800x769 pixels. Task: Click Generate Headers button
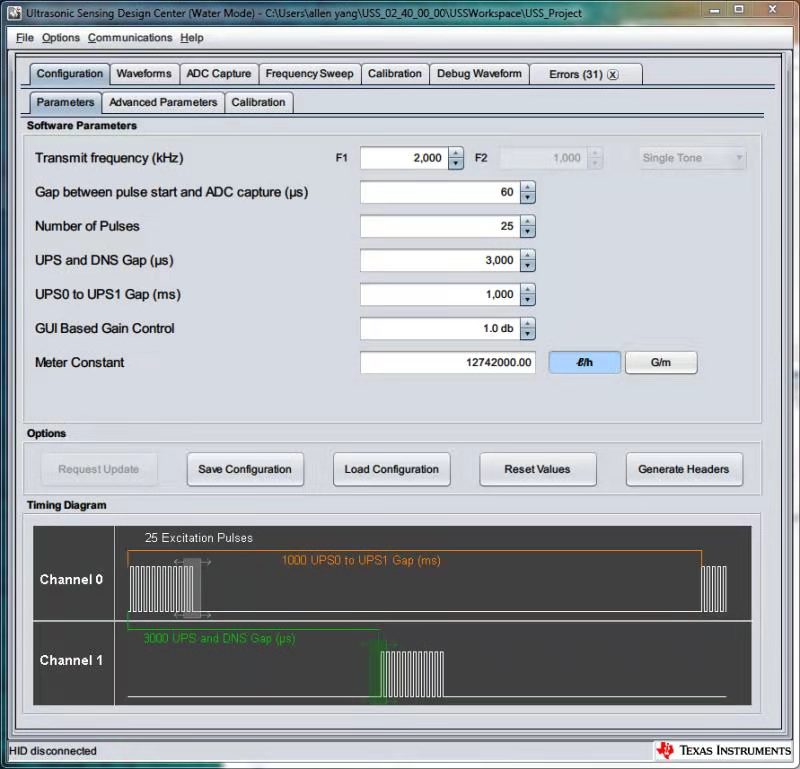point(684,469)
